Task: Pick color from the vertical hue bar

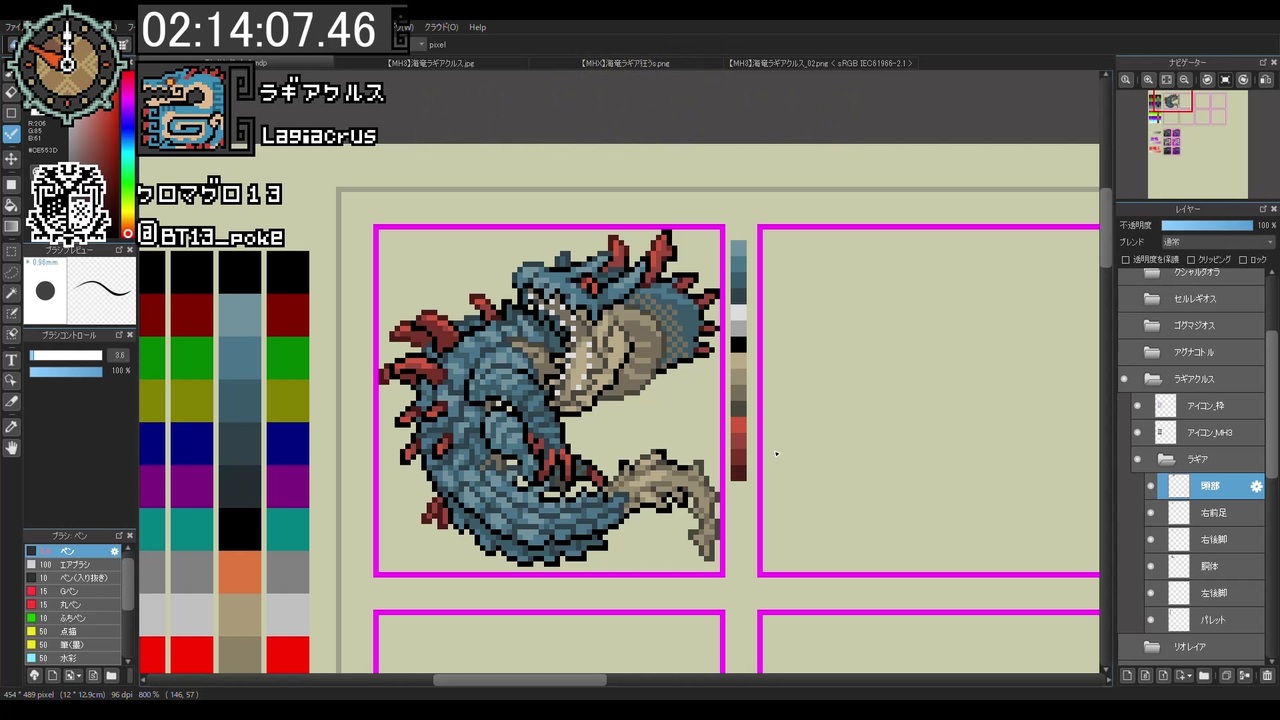Action: click(128, 154)
